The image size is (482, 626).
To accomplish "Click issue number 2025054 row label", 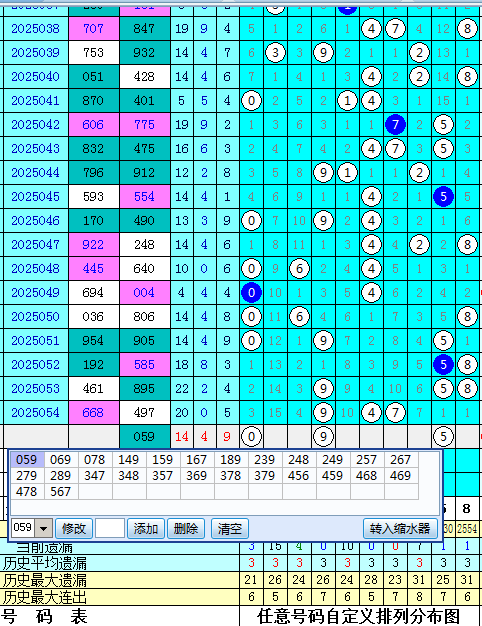I will coord(36,412).
